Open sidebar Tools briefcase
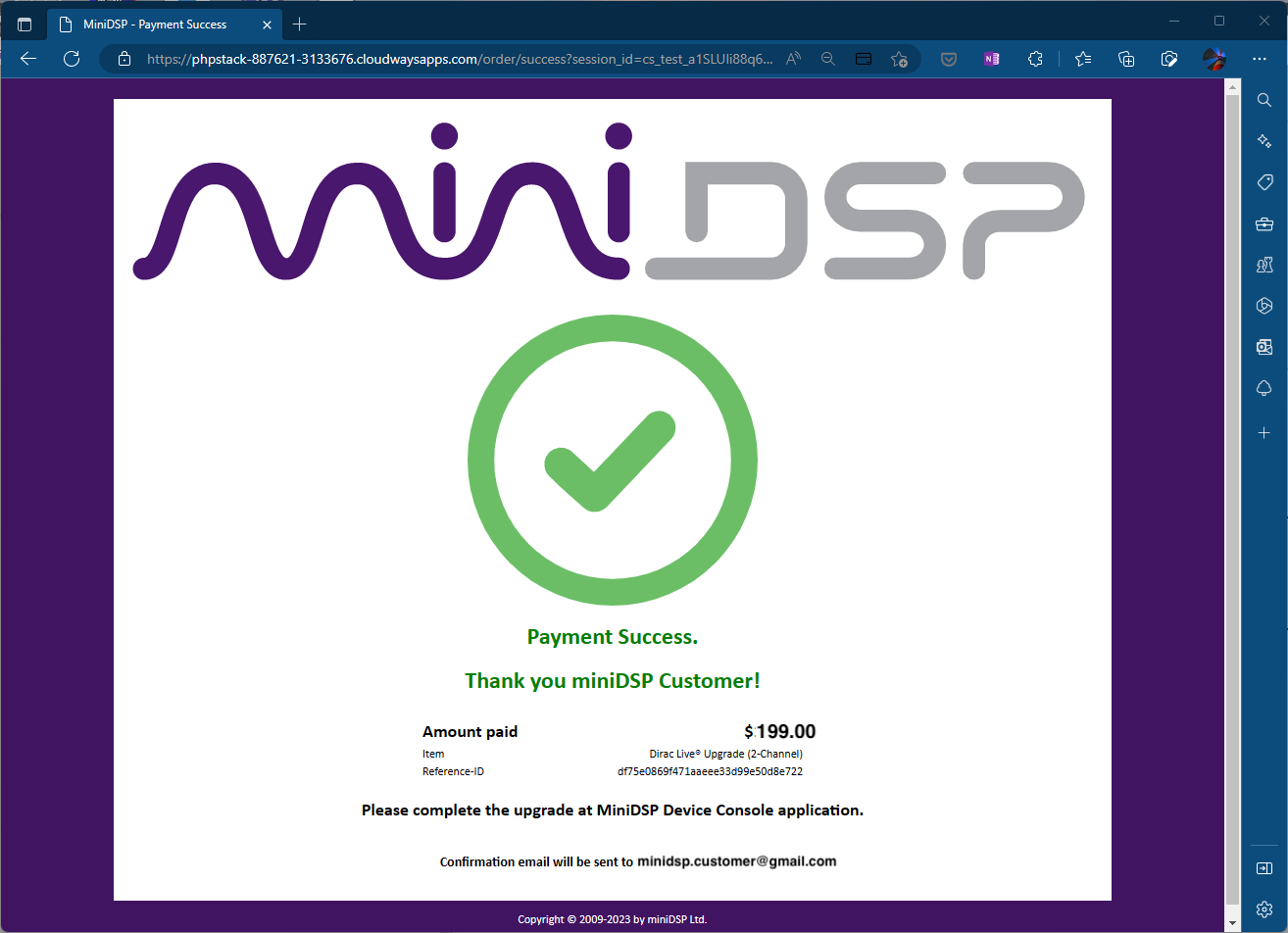This screenshot has height=933, width=1288. click(1264, 223)
